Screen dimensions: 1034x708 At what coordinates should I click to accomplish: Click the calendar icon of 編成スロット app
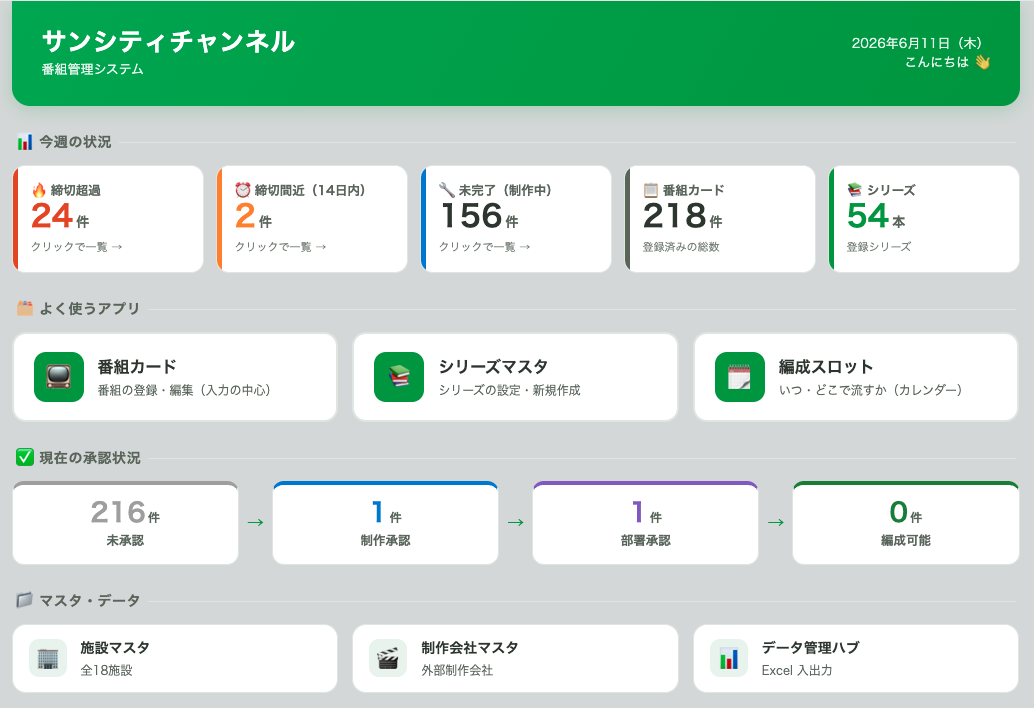[740, 377]
